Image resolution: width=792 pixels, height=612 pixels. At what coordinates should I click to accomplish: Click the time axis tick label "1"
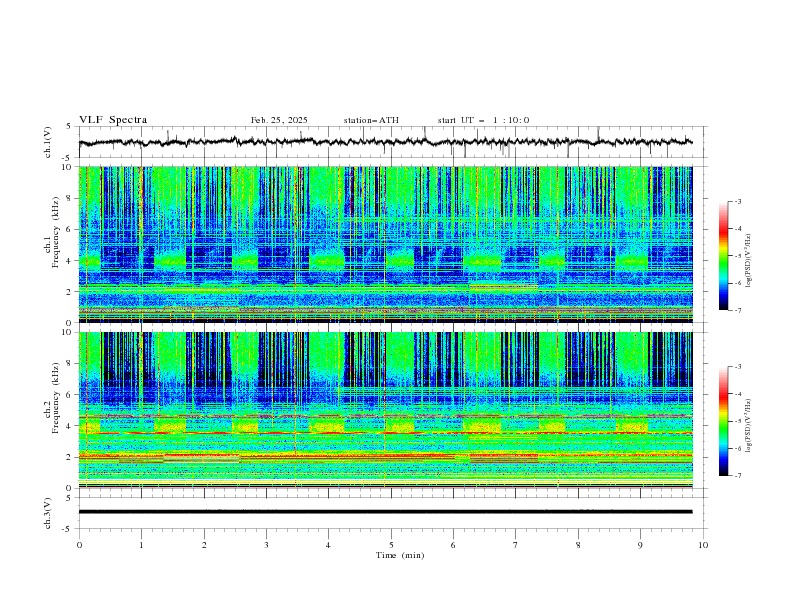(142, 545)
